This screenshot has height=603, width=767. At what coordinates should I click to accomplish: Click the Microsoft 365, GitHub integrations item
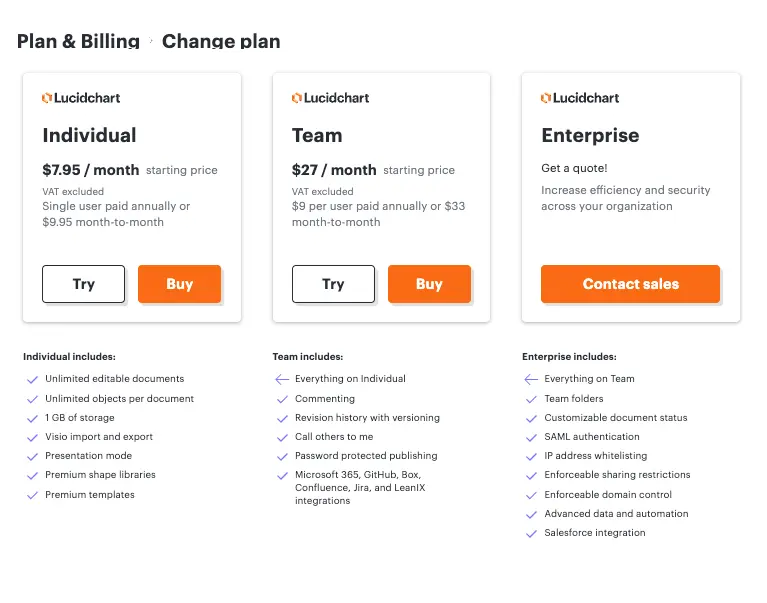coord(361,488)
